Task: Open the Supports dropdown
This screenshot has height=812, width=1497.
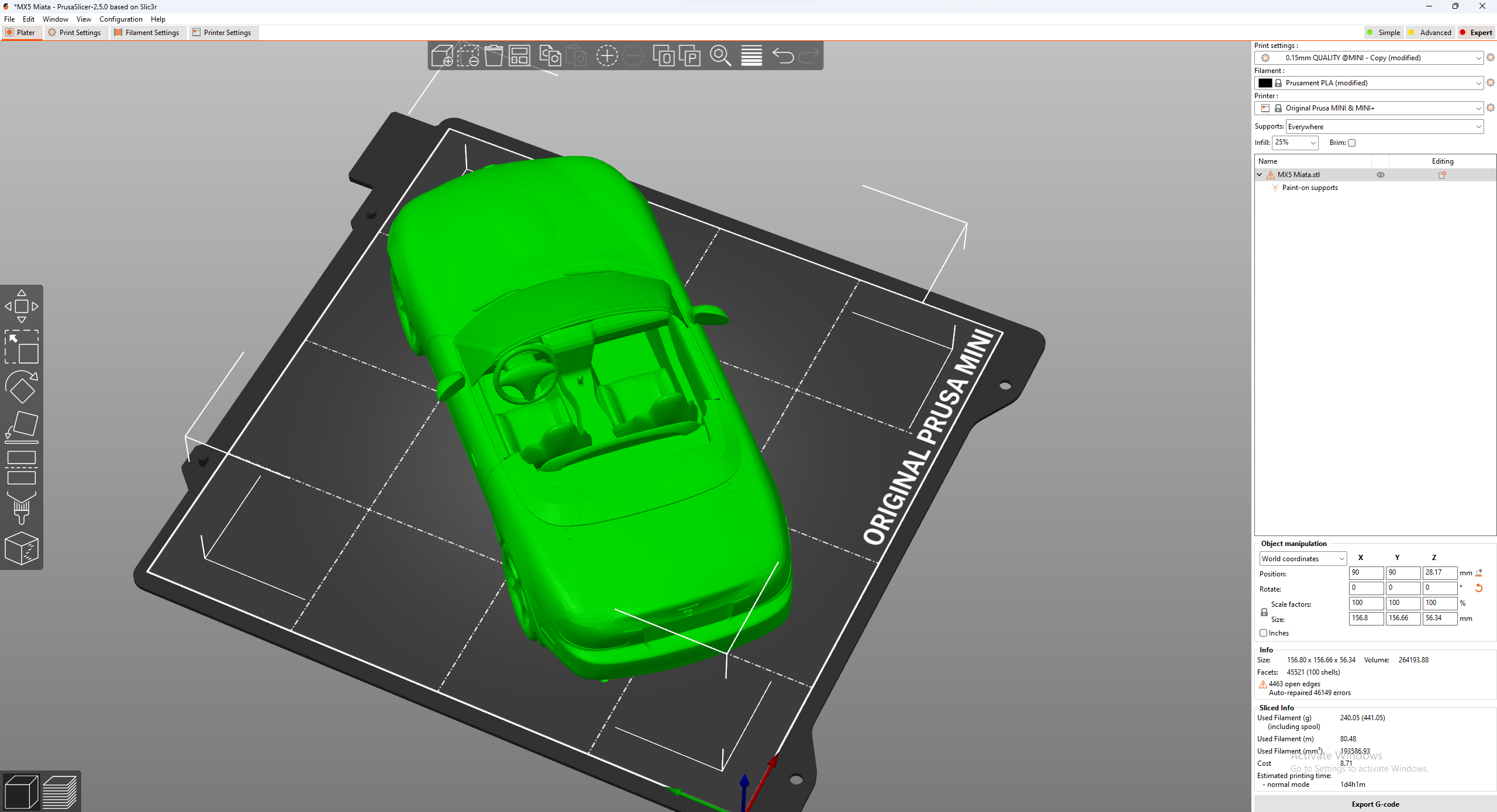Action: click(1384, 127)
